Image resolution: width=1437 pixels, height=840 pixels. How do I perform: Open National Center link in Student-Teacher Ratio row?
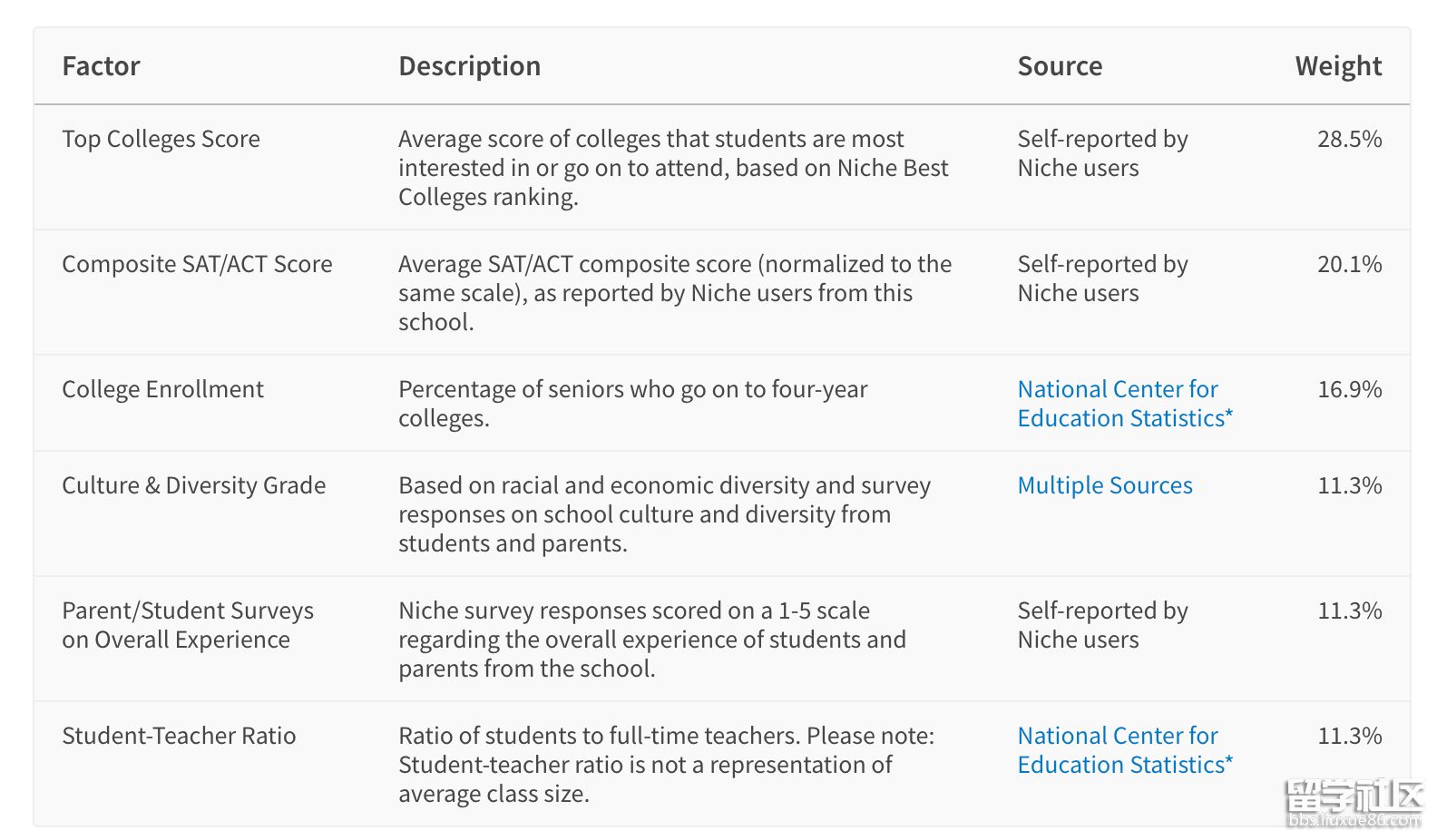(x=1124, y=750)
